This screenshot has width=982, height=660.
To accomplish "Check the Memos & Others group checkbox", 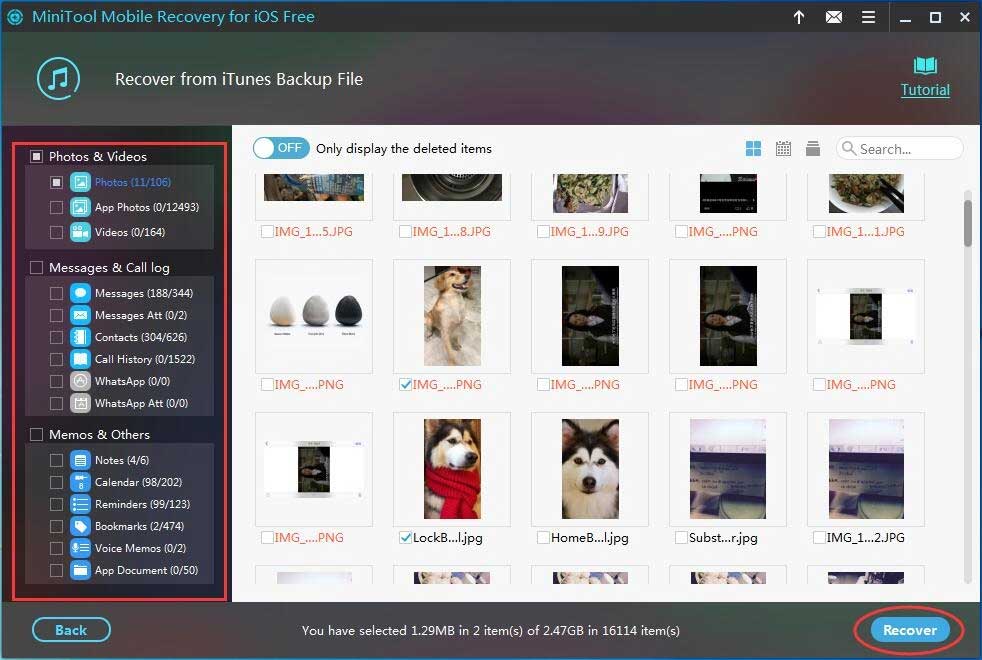I will point(36,435).
